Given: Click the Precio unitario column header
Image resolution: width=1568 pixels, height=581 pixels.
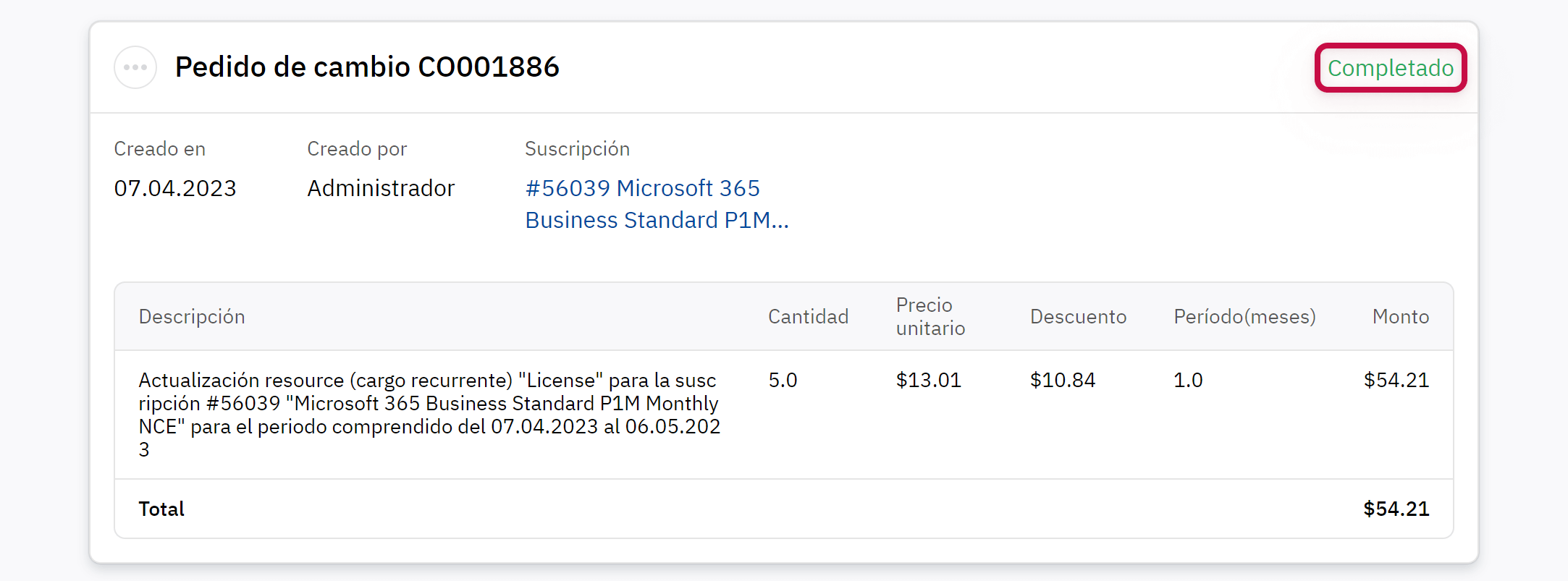Looking at the screenshot, I should [x=930, y=317].
